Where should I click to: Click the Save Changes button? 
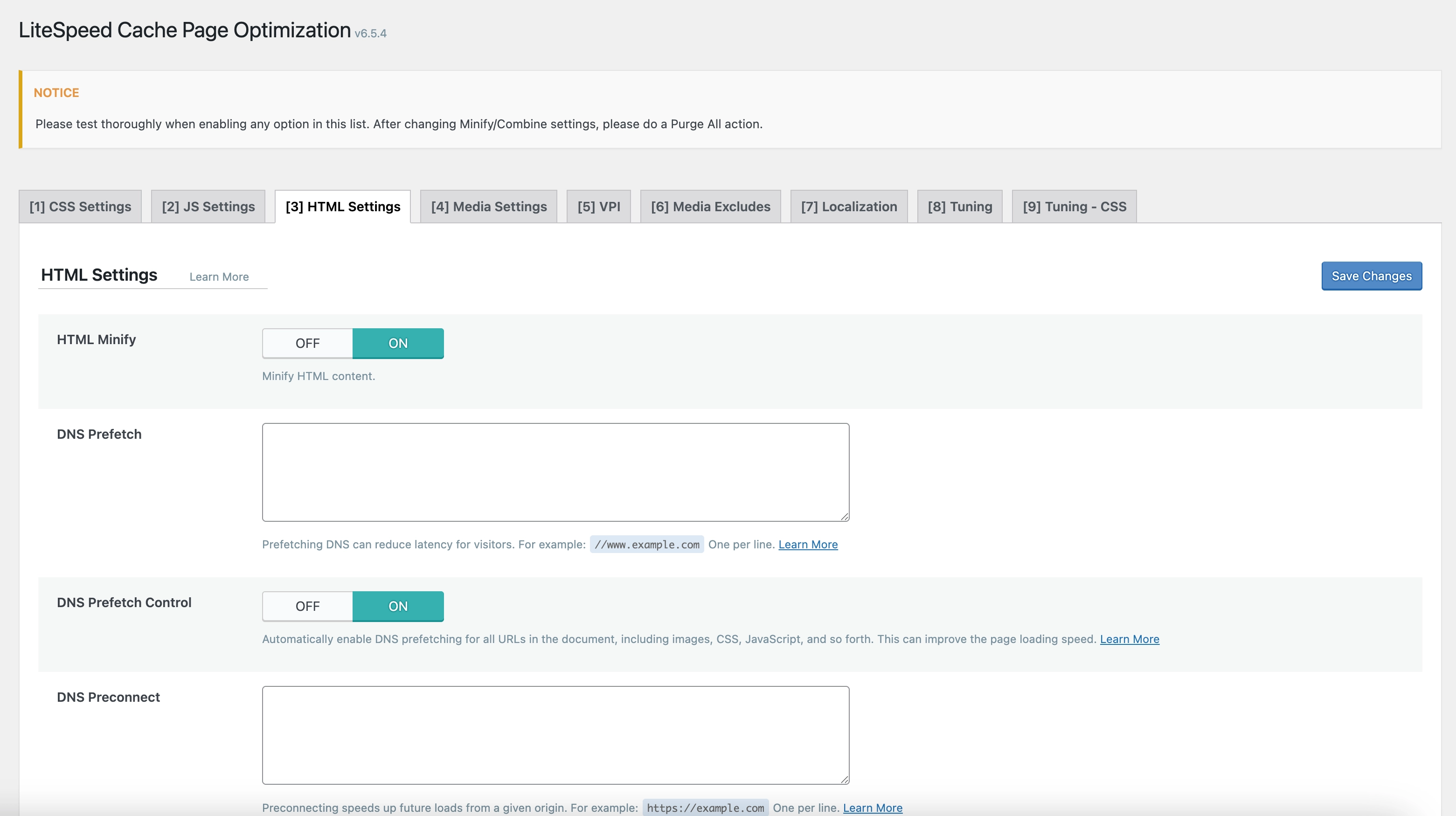1371,276
